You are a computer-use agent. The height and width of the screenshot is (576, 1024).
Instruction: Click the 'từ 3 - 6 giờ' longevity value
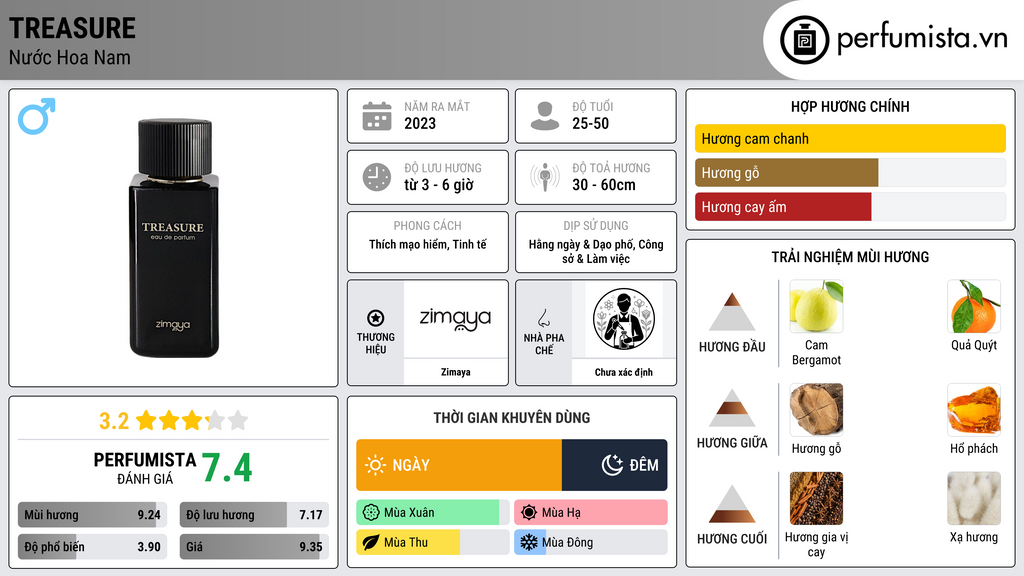coord(438,185)
